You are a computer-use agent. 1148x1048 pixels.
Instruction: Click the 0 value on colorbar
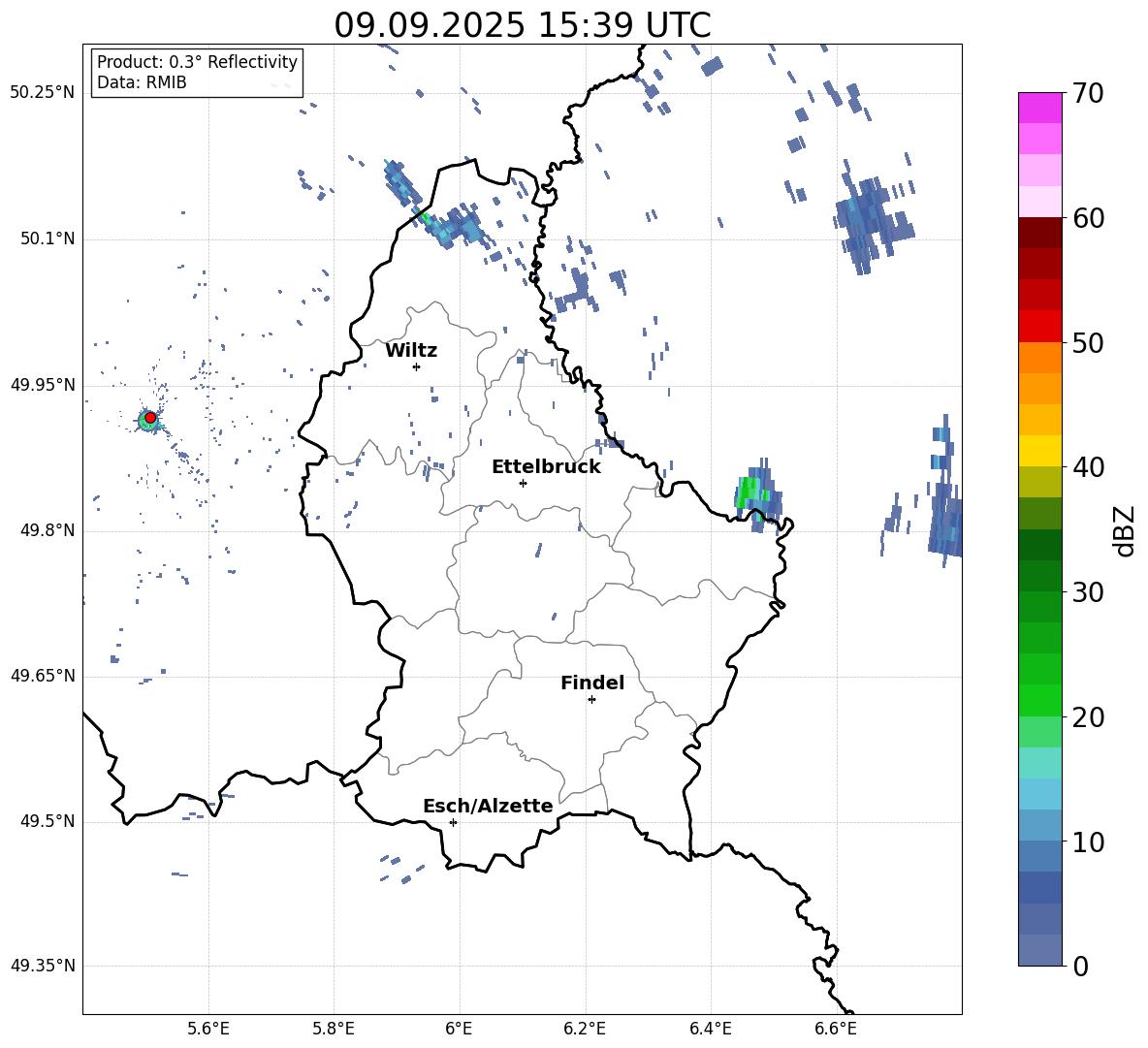[x=1080, y=966]
